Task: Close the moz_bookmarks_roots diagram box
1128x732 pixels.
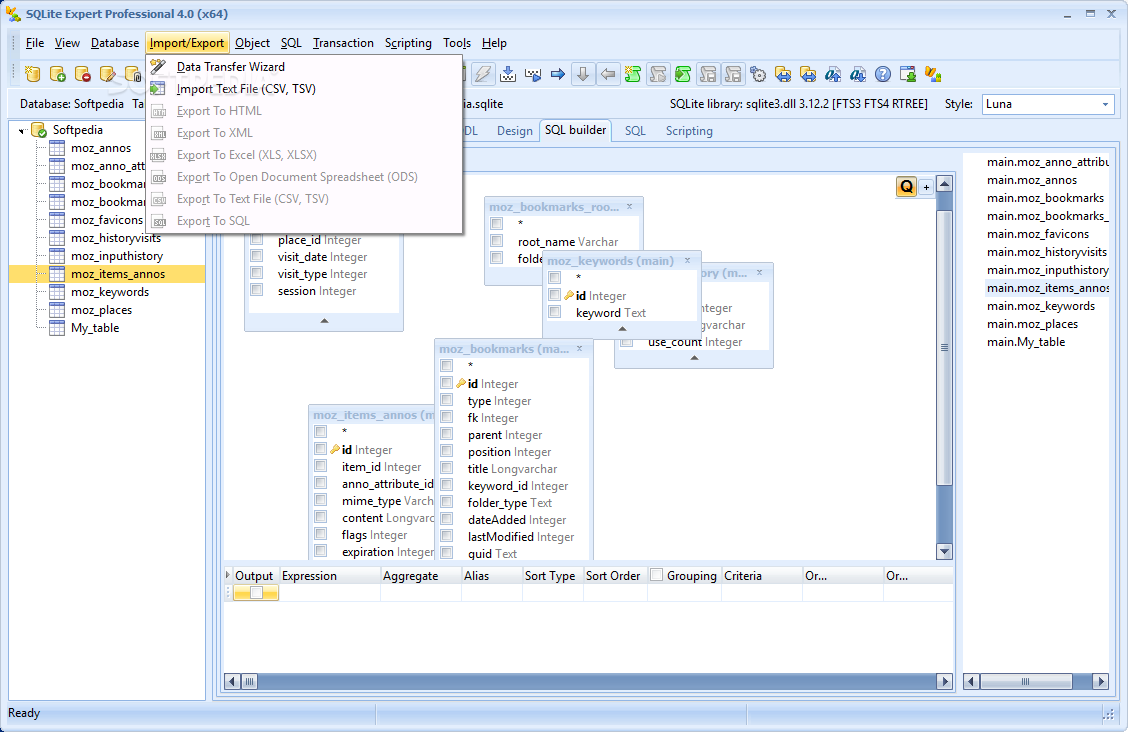Action: point(629,206)
